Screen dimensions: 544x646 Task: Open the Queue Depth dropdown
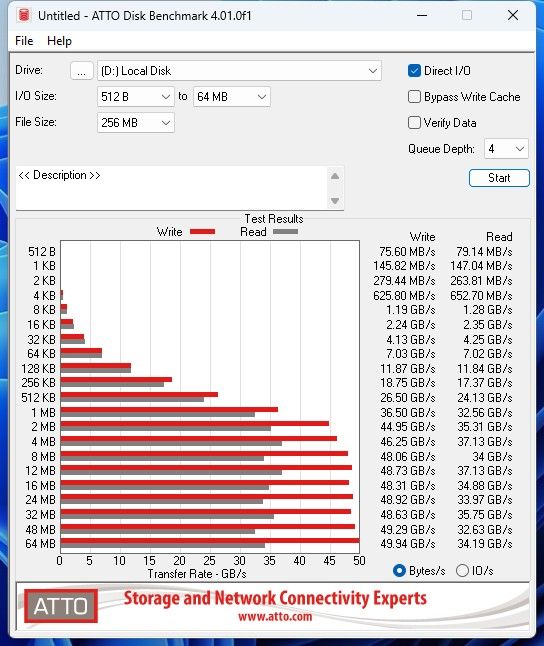coord(506,149)
